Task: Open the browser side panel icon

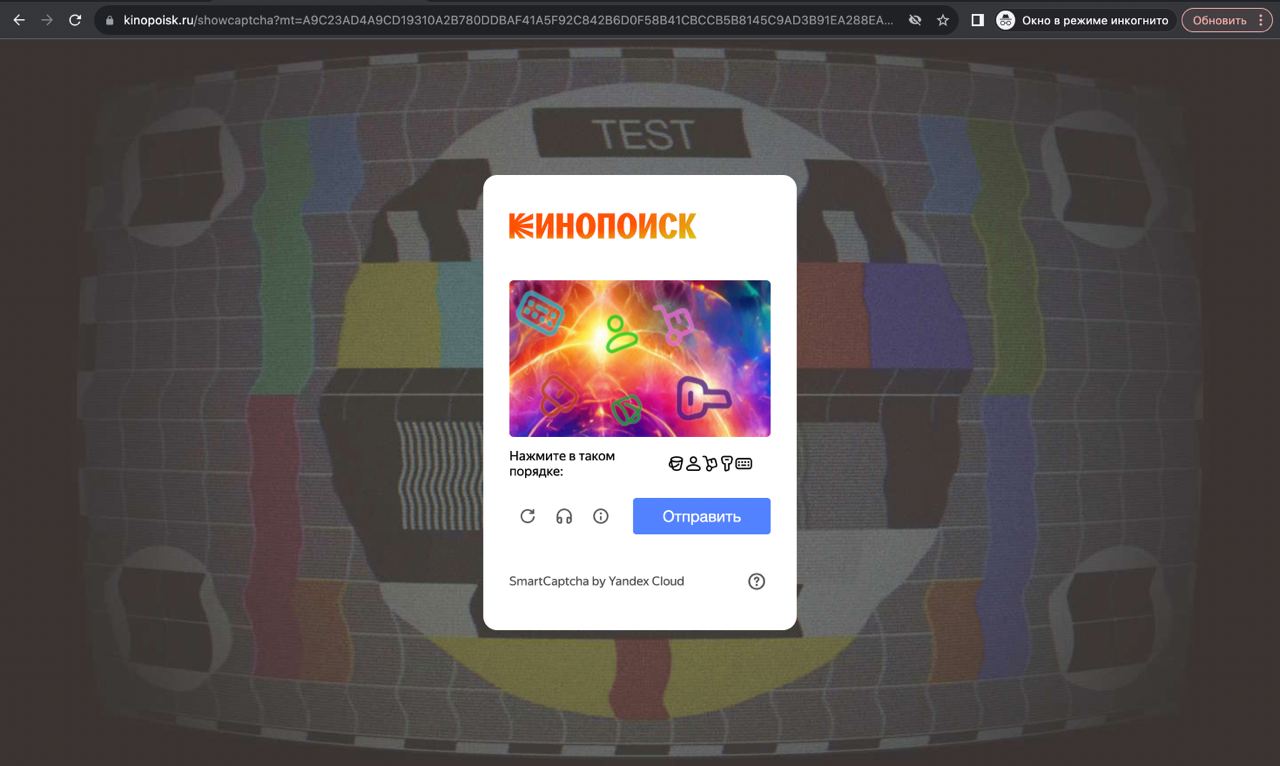Action: (977, 20)
